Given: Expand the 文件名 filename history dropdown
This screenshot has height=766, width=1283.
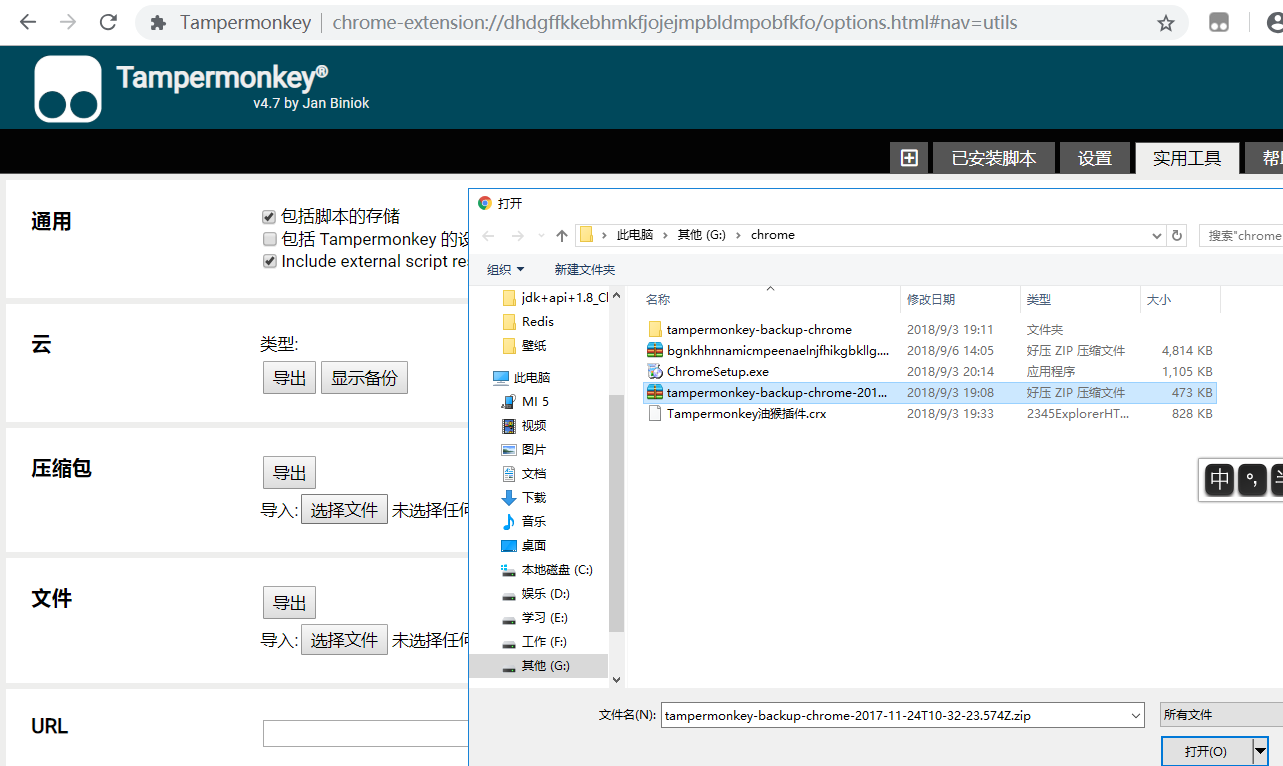Looking at the screenshot, I should point(1135,715).
